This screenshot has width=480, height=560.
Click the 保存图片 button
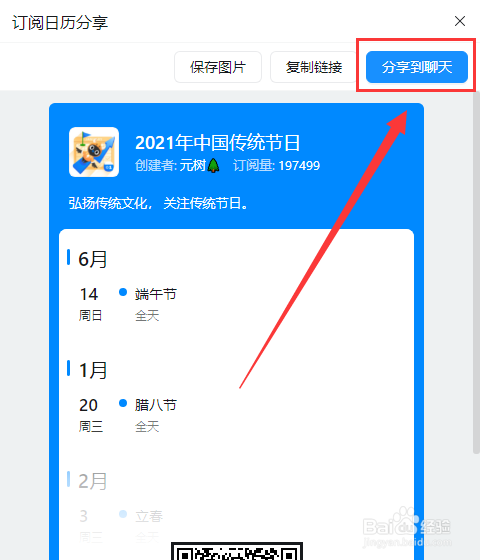(x=218, y=67)
